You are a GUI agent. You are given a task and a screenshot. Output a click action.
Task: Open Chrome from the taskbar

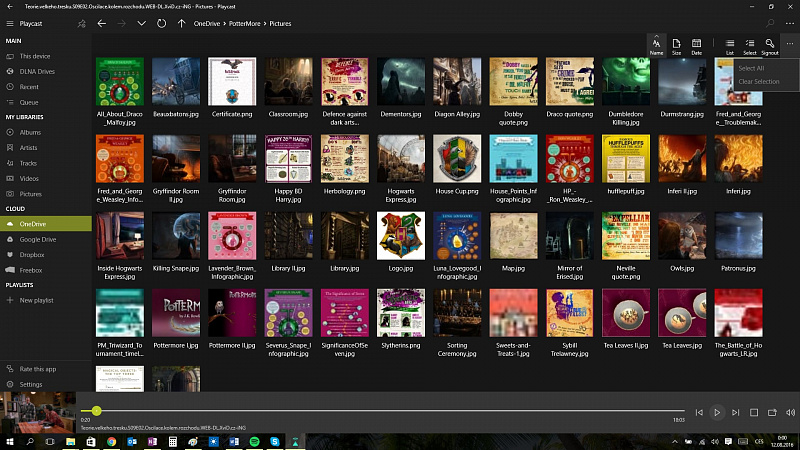111,441
